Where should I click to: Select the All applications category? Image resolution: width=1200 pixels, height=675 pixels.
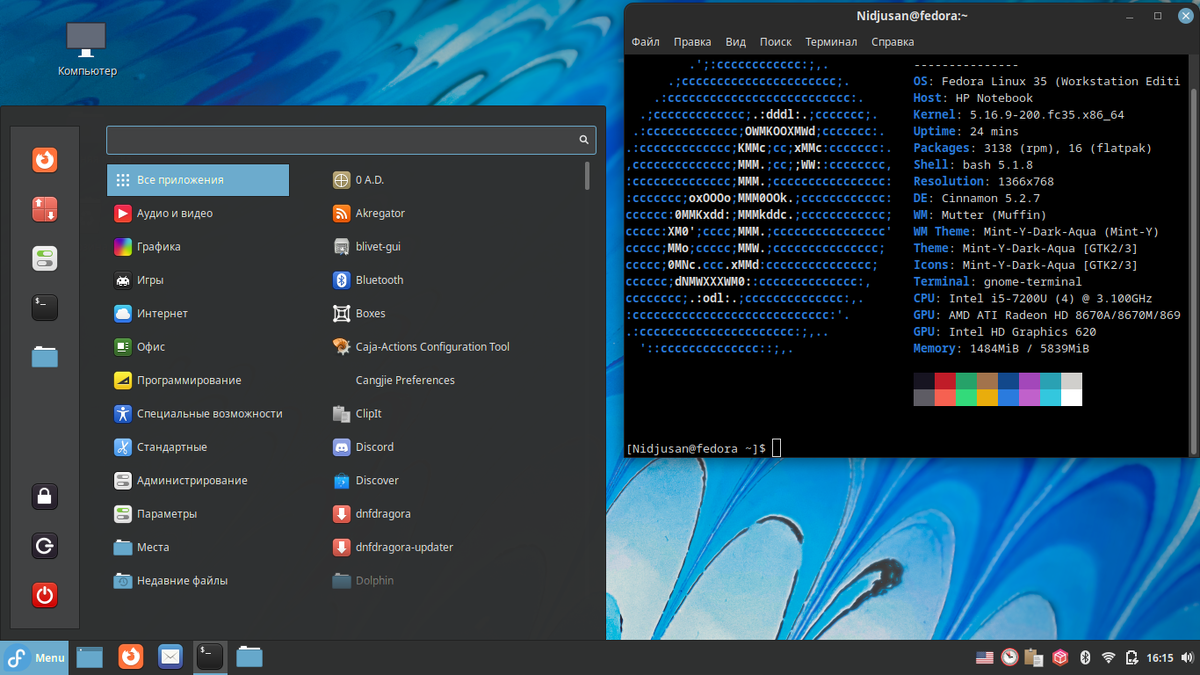[198, 180]
